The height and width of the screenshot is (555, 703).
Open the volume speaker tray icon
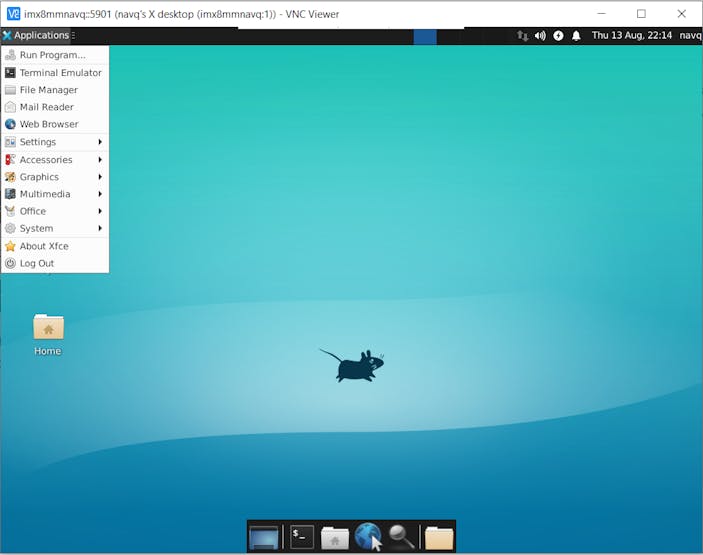point(540,35)
